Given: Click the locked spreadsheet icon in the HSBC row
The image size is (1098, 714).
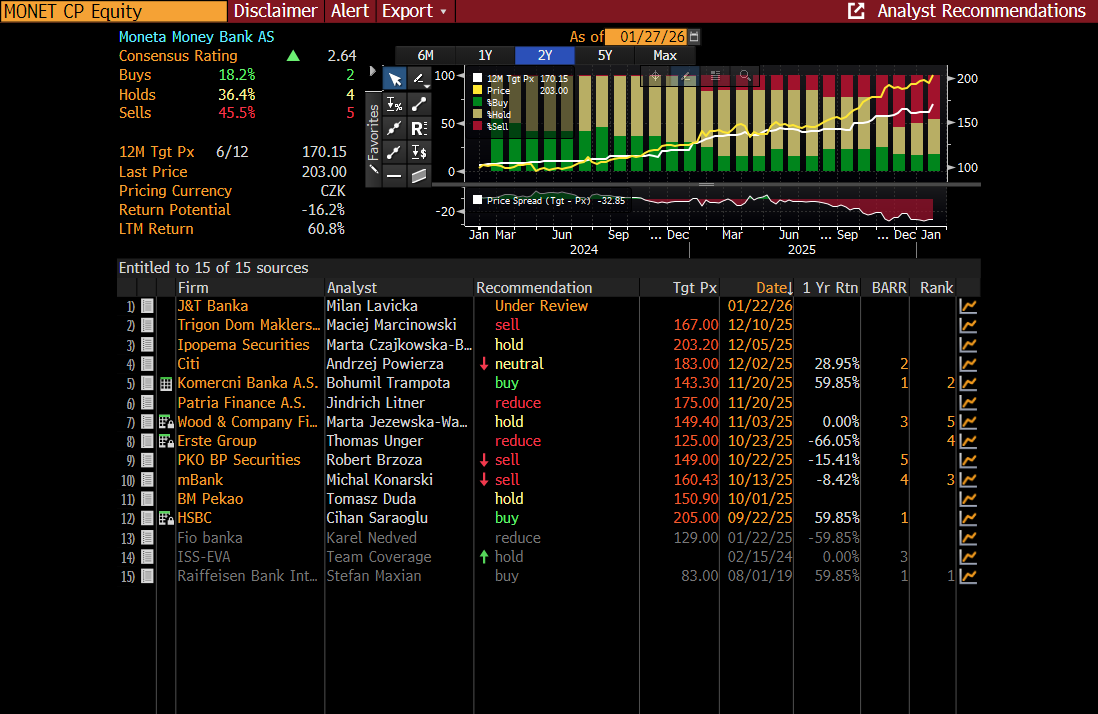Looking at the screenshot, I should click(x=166, y=518).
